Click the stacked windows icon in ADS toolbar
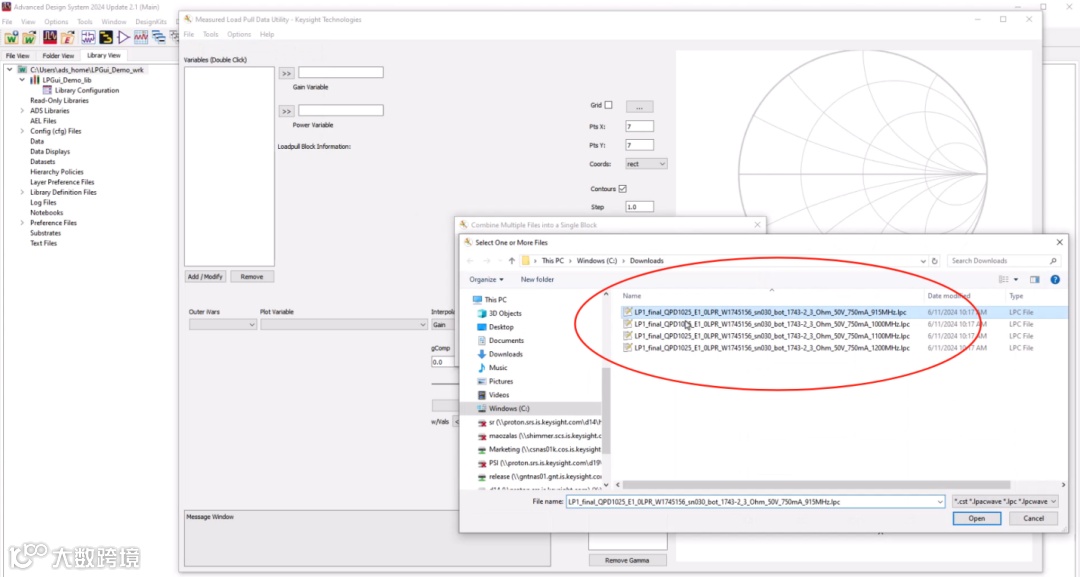Screen dimensions: 1080x577 point(158,36)
